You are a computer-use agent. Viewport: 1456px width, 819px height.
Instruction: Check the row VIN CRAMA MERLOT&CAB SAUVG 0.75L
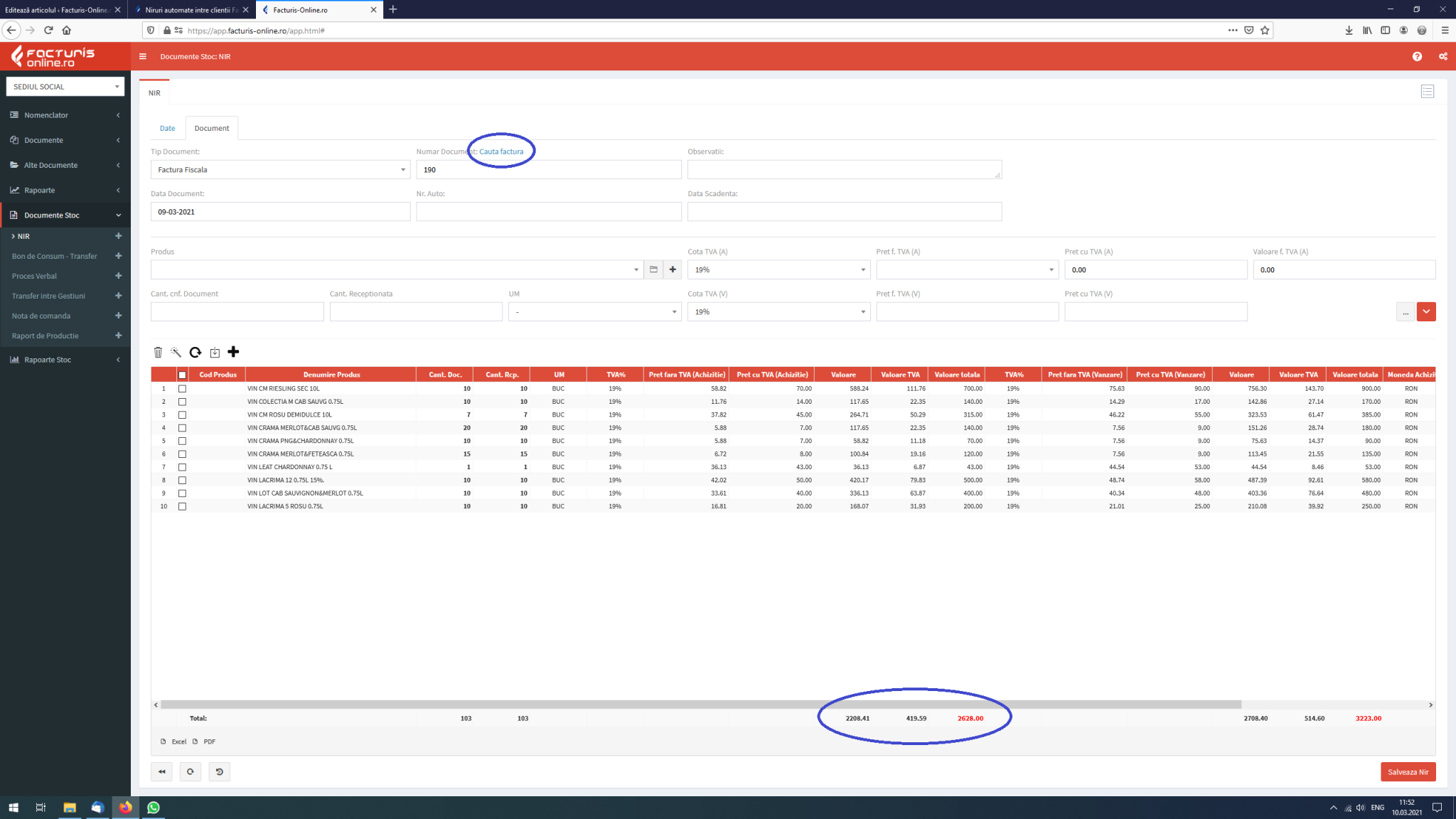point(183,428)
